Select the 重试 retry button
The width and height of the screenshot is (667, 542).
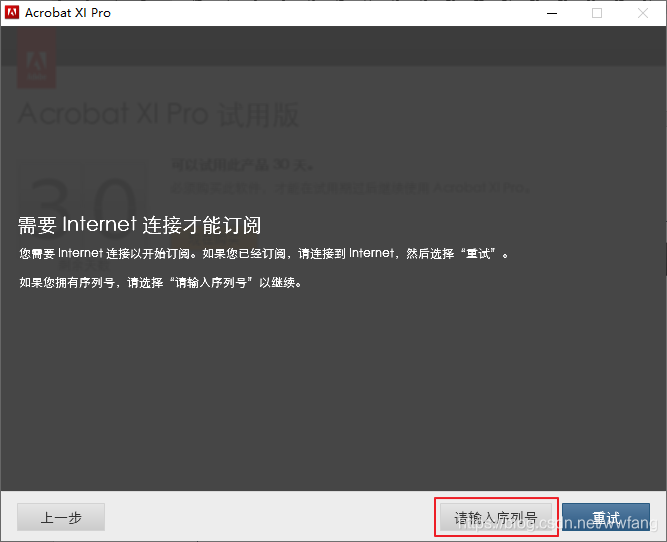click(606, 517)
